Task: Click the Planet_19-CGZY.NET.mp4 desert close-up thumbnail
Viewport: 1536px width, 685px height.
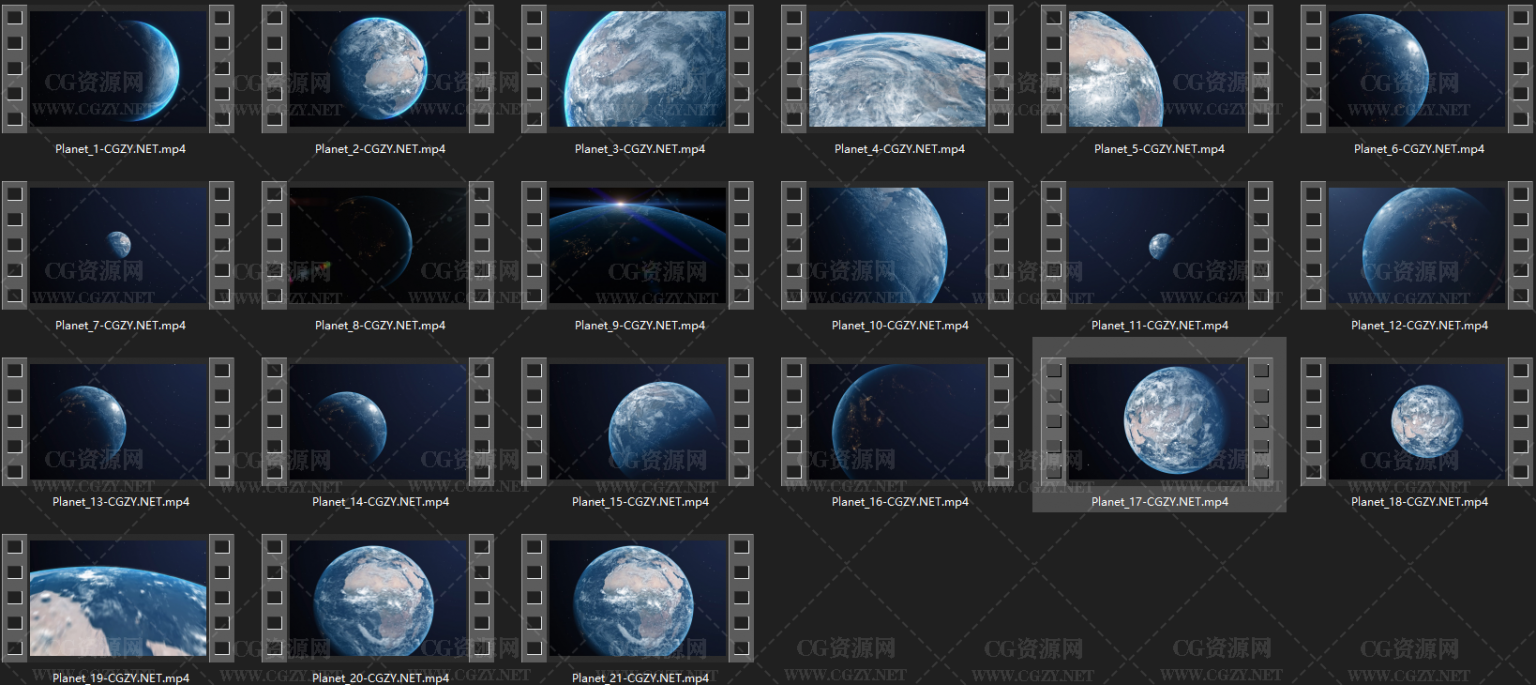Action: click(118, 597)
